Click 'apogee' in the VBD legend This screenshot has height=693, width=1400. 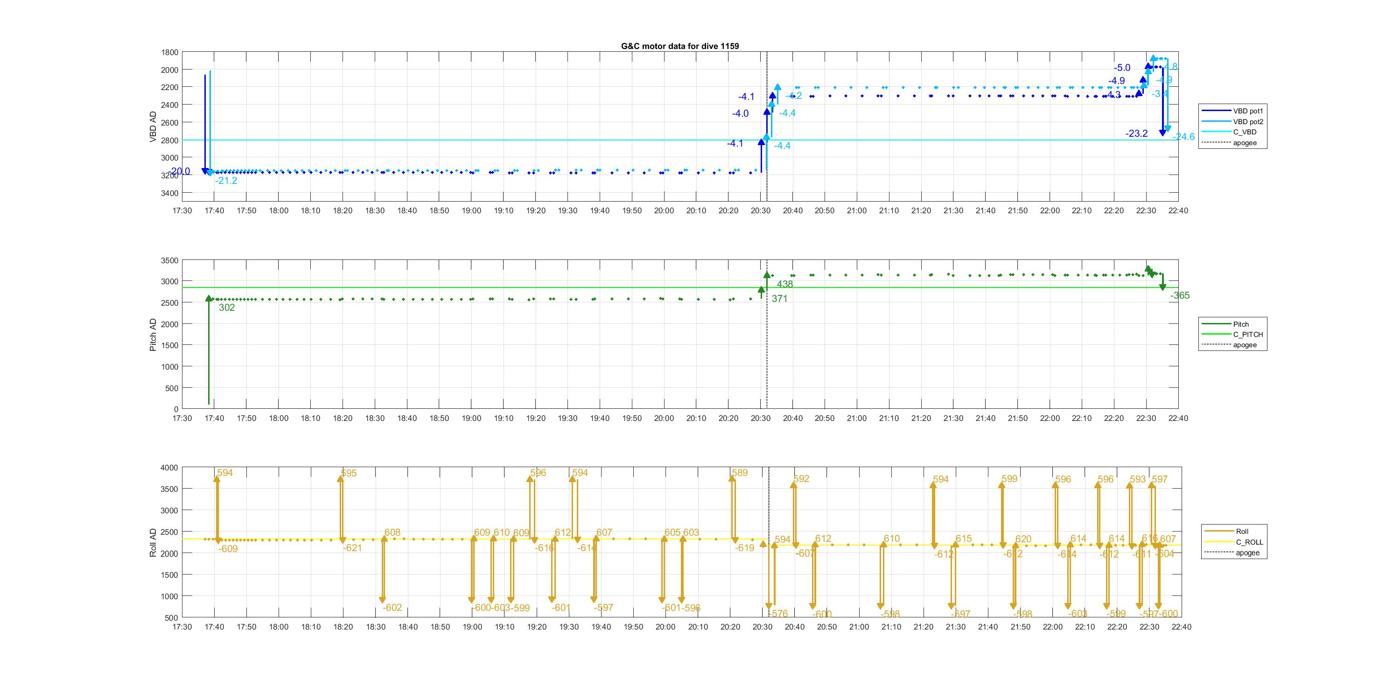click(x=1245, y=142)
